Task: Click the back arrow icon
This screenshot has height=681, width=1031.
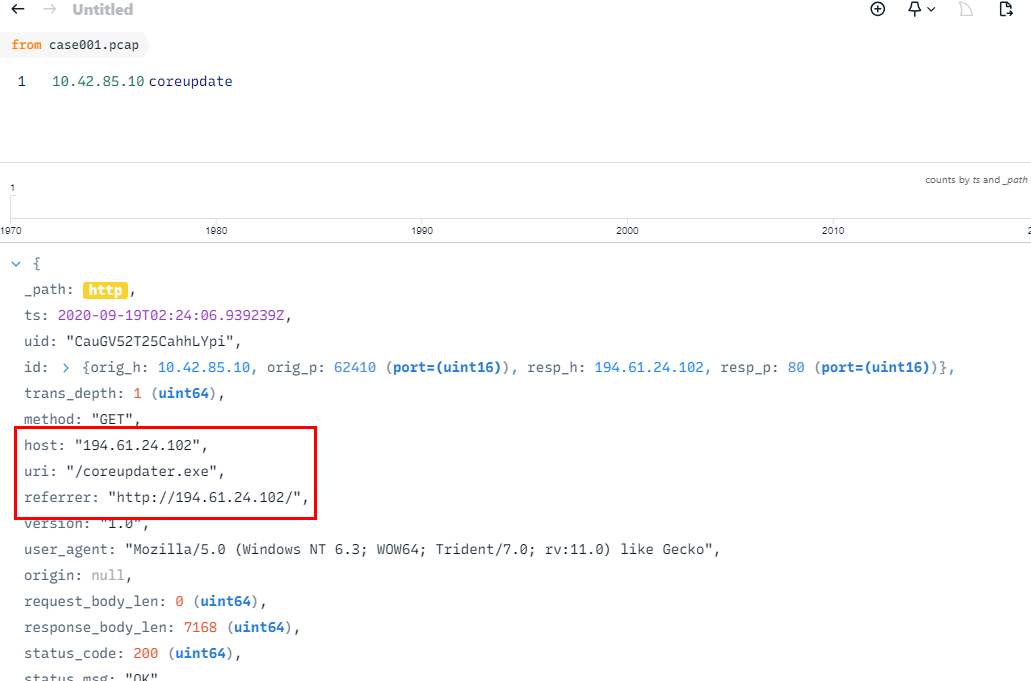Action: [x=17, y=10]
